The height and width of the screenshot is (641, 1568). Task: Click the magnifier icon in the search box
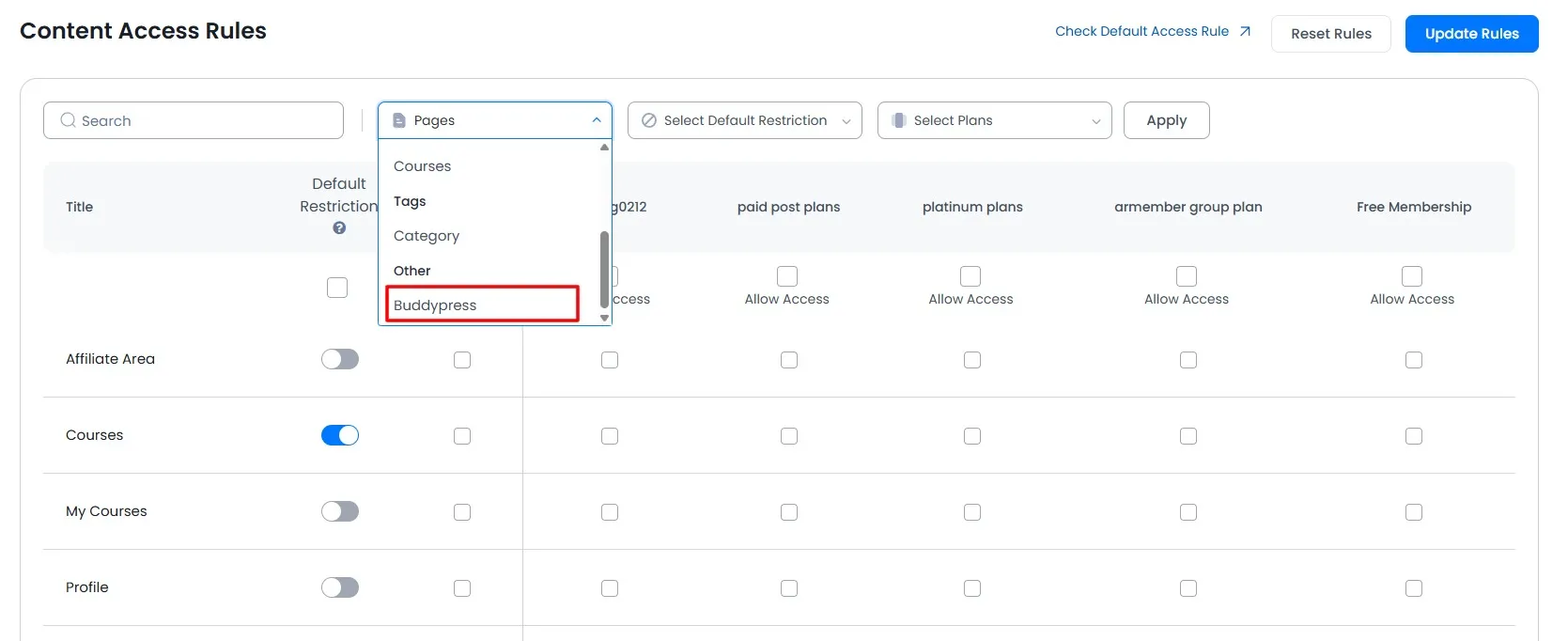(68, 120)
